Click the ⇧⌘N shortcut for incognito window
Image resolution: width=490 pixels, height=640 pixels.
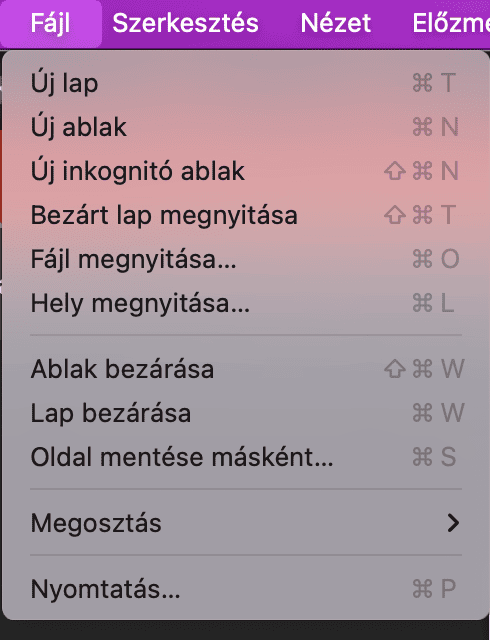click(x=421, y=171)
